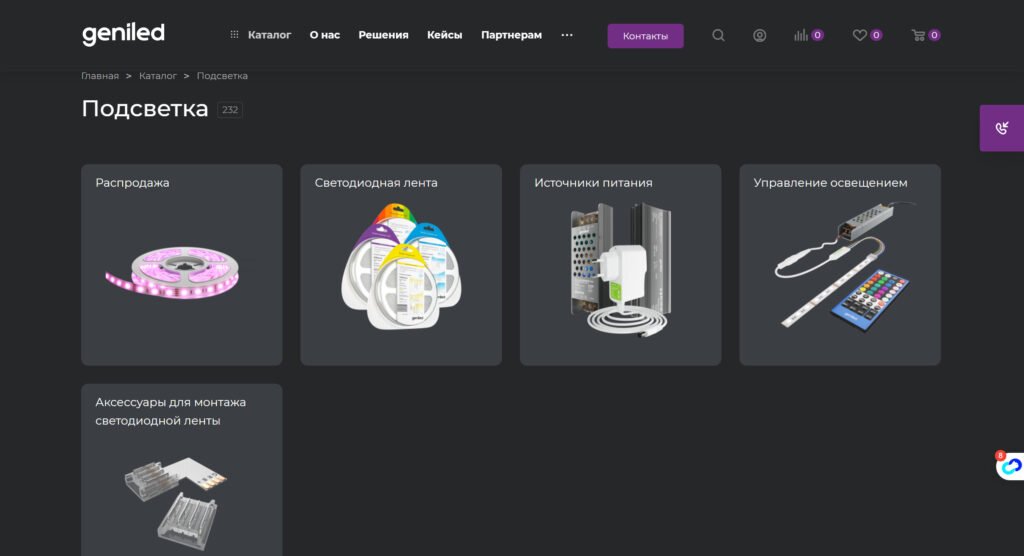Open the product comparison chart icon

(x=802, y=35)
